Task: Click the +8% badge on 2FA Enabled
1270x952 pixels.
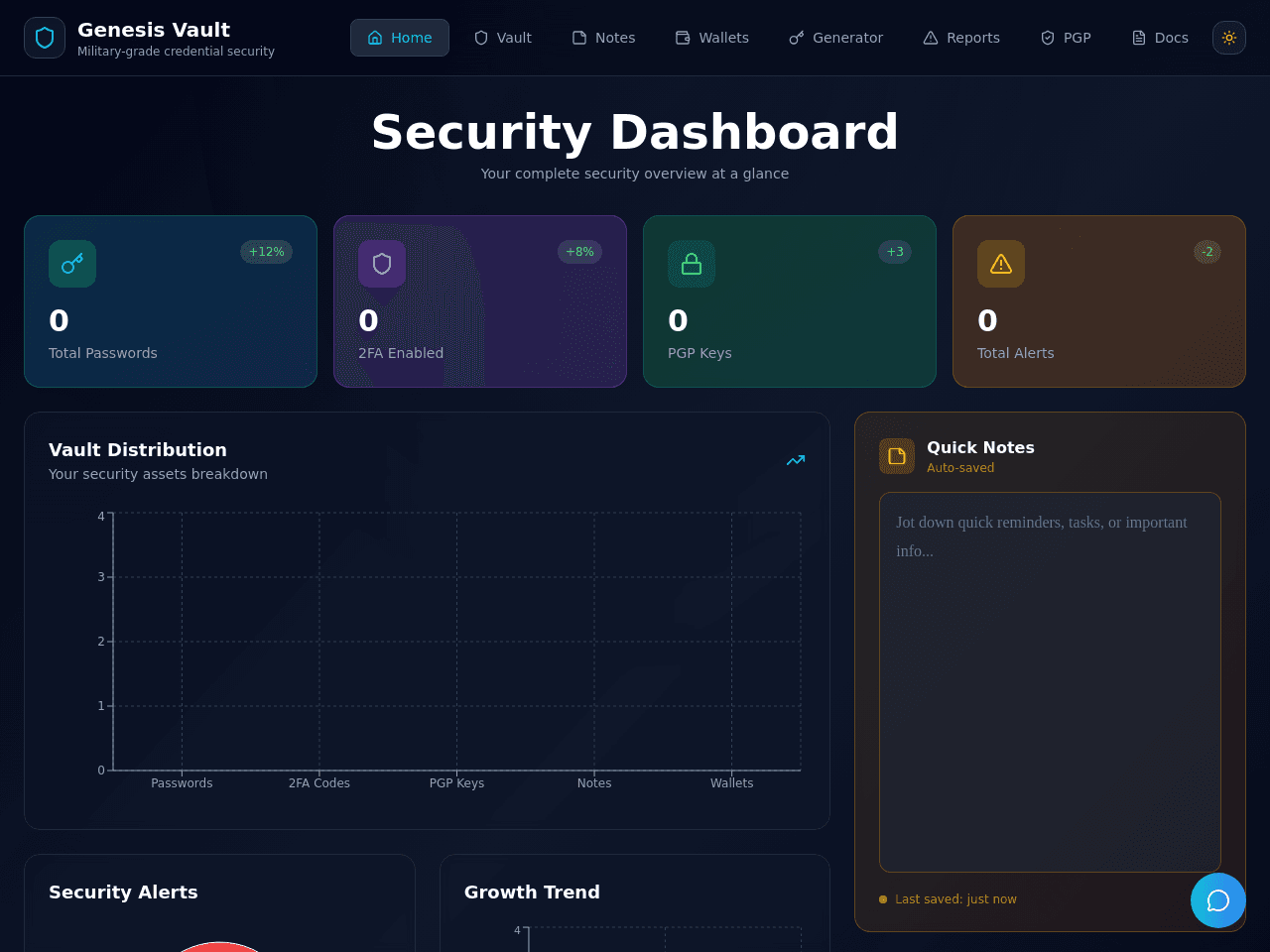Action: pyautogui.click(x=579, y=252)
